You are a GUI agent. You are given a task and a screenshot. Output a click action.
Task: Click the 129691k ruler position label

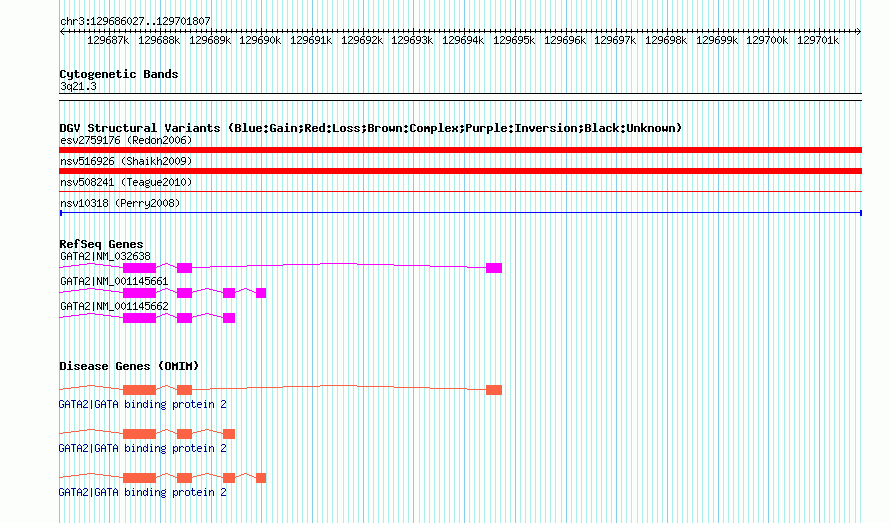point(311,40)
